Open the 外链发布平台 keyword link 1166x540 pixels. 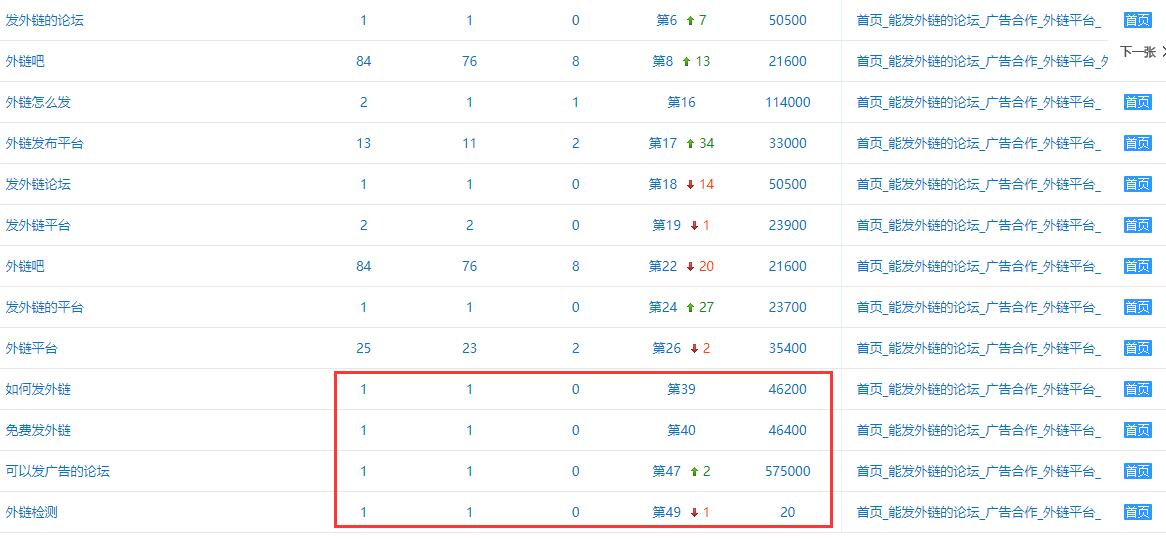pos(45,144)
